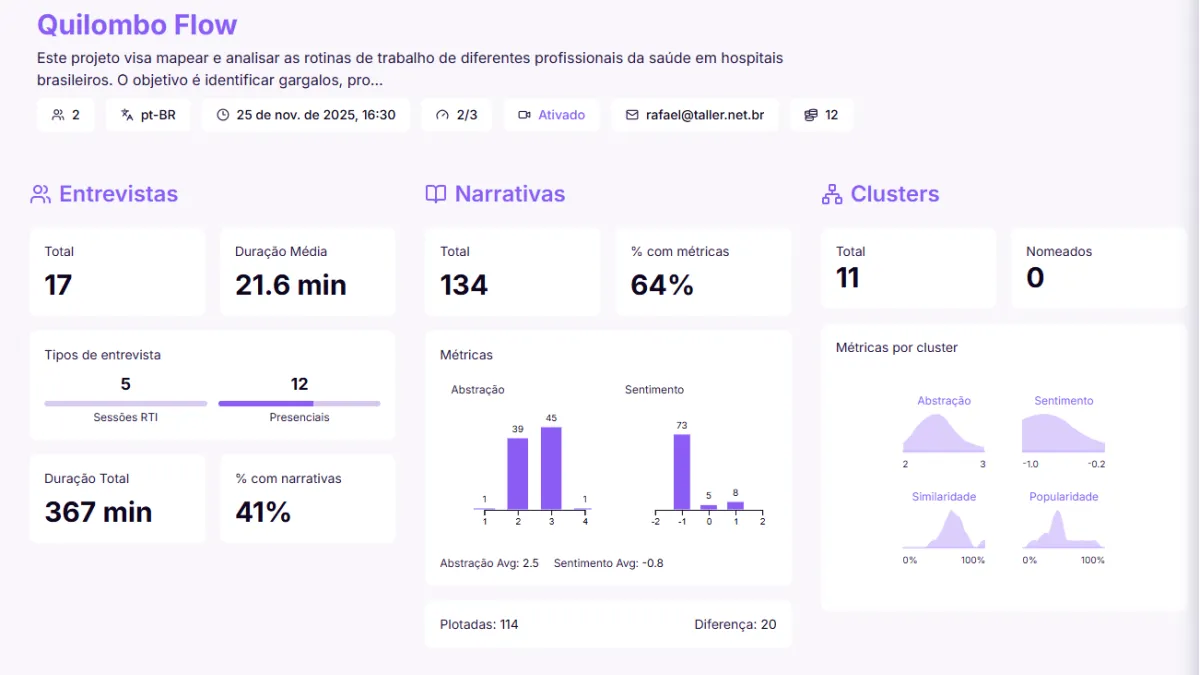Image resolution: width=1200 pixels, height=675 pixels.
Task: Click the camera icon in the Ativado badge
Action: 524,114
